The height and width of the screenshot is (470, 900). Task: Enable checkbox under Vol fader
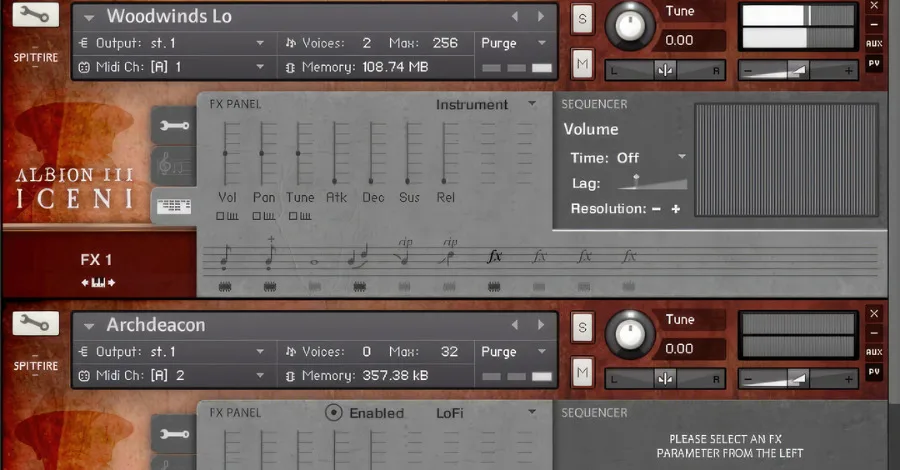[220, 216]
